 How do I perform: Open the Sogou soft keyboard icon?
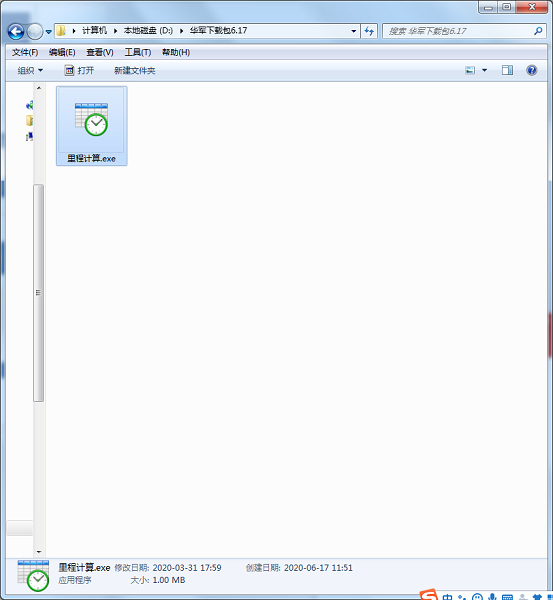point(507,597)
